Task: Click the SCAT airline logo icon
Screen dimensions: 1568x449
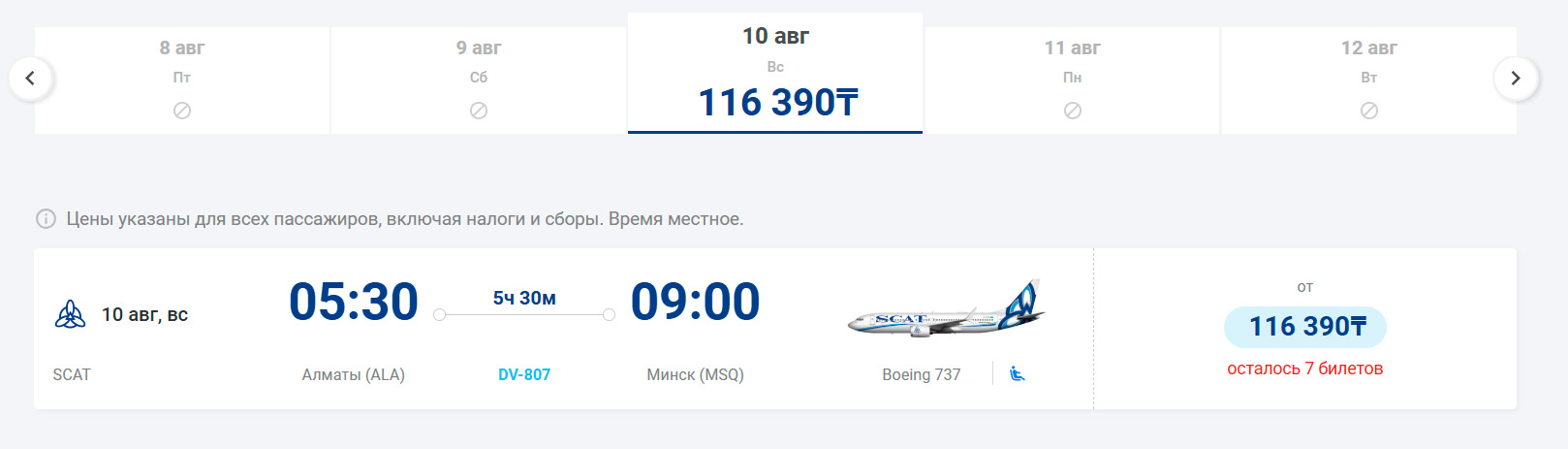Action: click(x=70, y=314)
